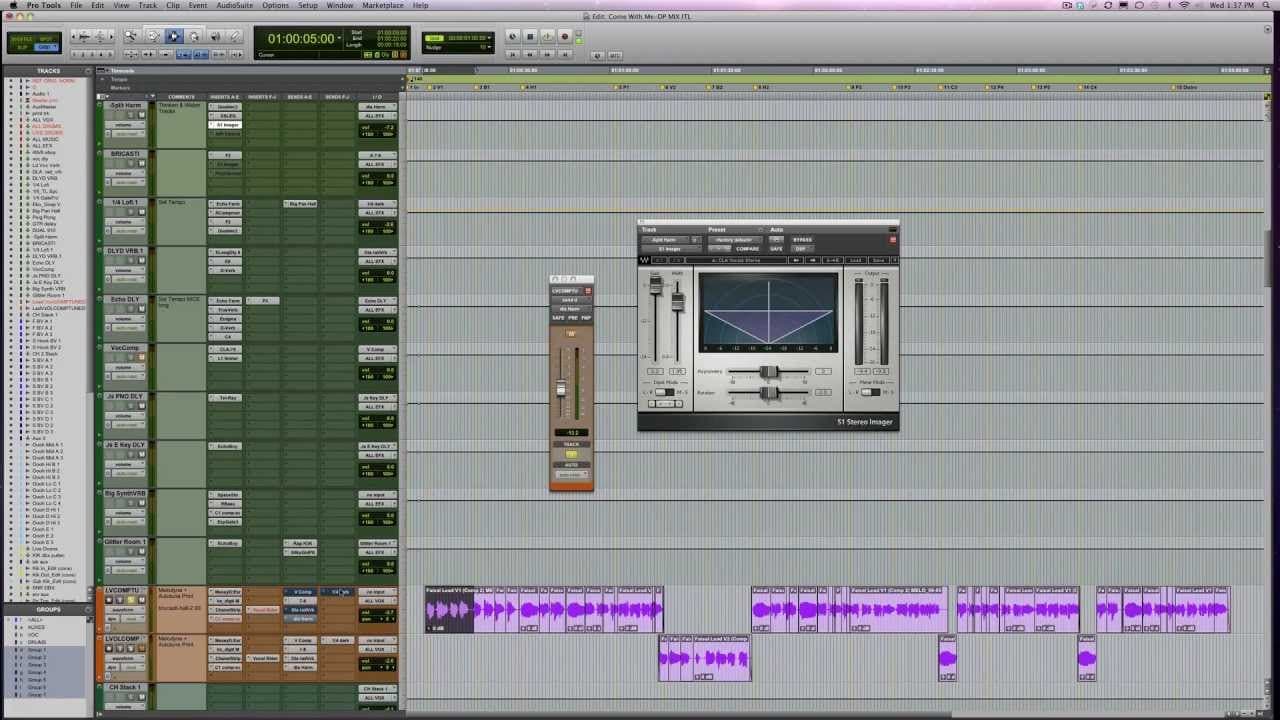1280x720 pixels.
Task: Open the AudioSuite menu
Action: [235, 5]
